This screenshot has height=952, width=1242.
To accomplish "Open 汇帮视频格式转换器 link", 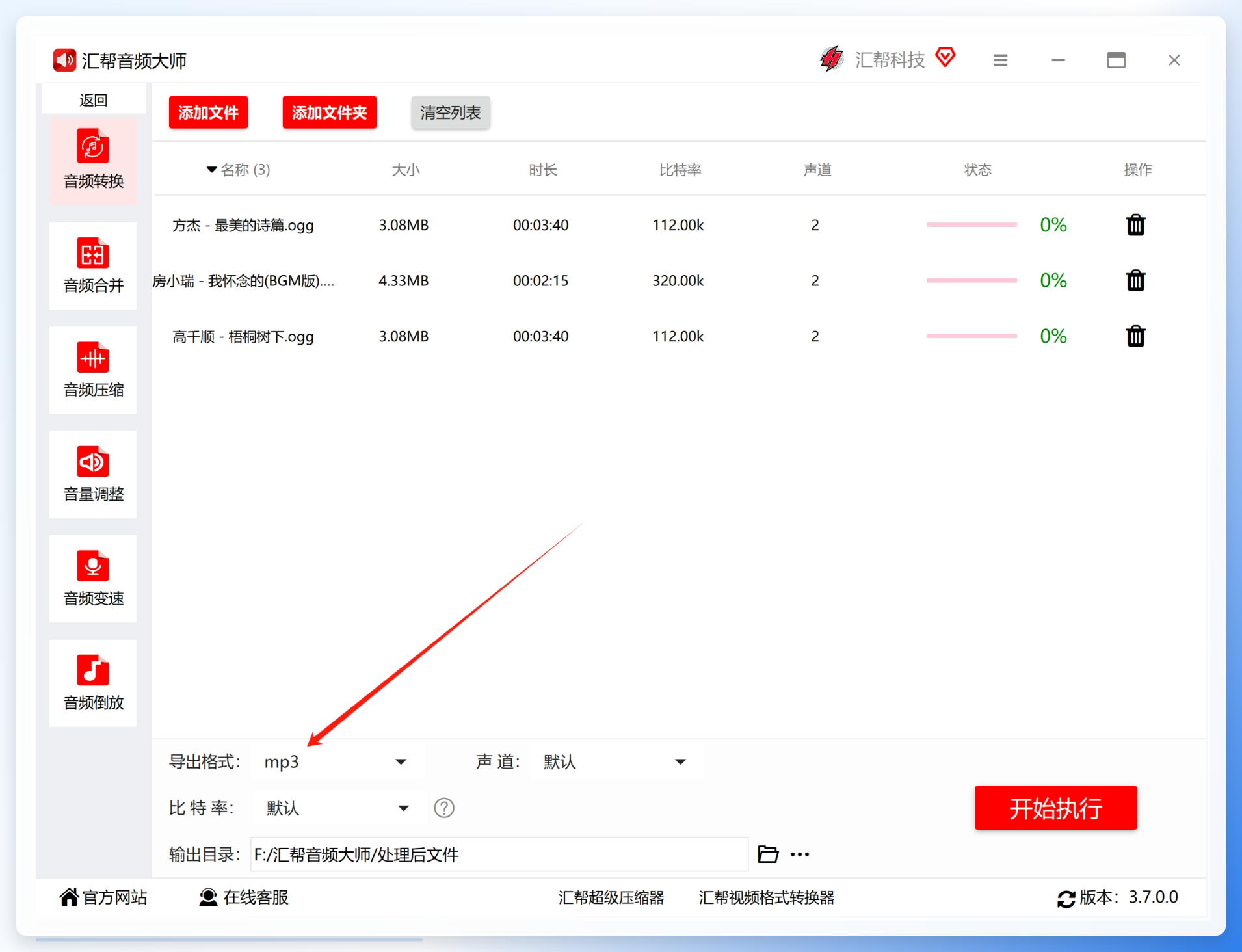I will [x=766, y=897].
